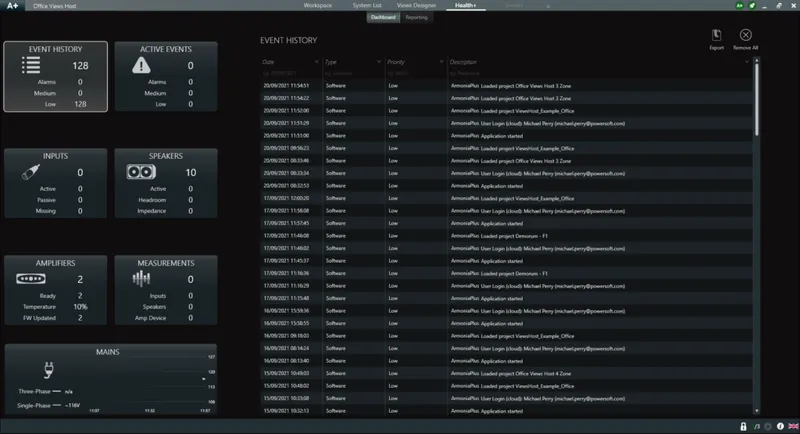Image resolution: width=800 pixels, height=434 pixels.
Task: Click the Active Events warning triangle icon
Action: point(141,65)
